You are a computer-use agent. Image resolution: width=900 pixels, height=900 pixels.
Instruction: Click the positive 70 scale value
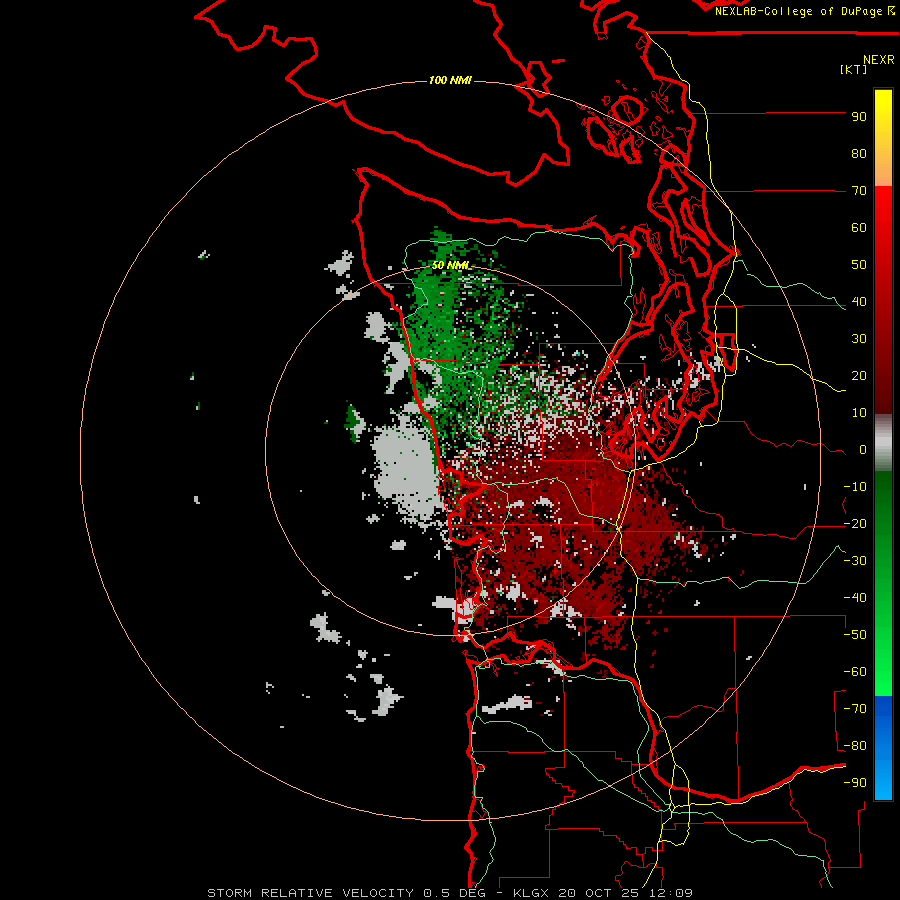click(859, 191)
